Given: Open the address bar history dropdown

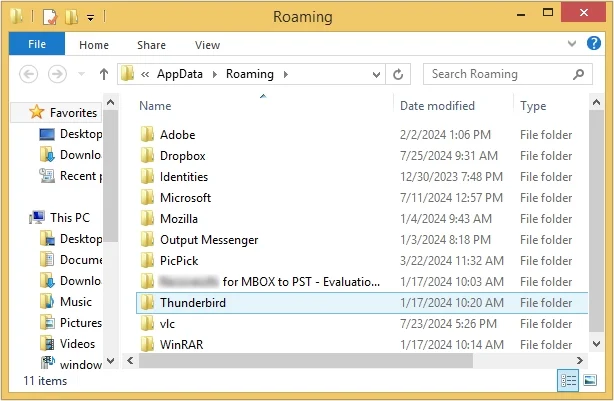Looking at the screenshot, I should tap(376, 74).
